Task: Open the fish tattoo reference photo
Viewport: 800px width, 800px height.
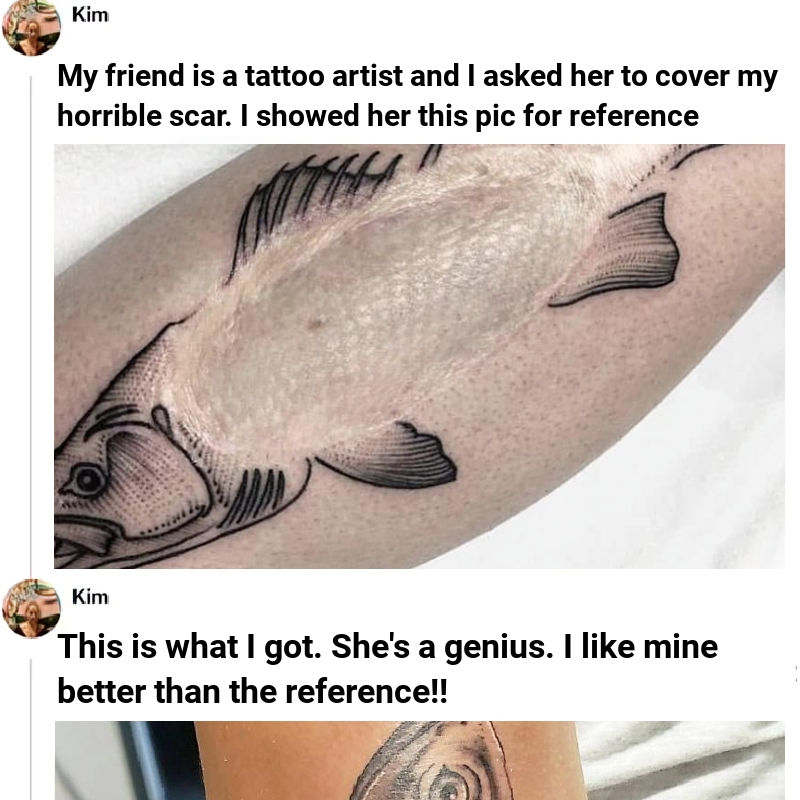Action: 419,356
